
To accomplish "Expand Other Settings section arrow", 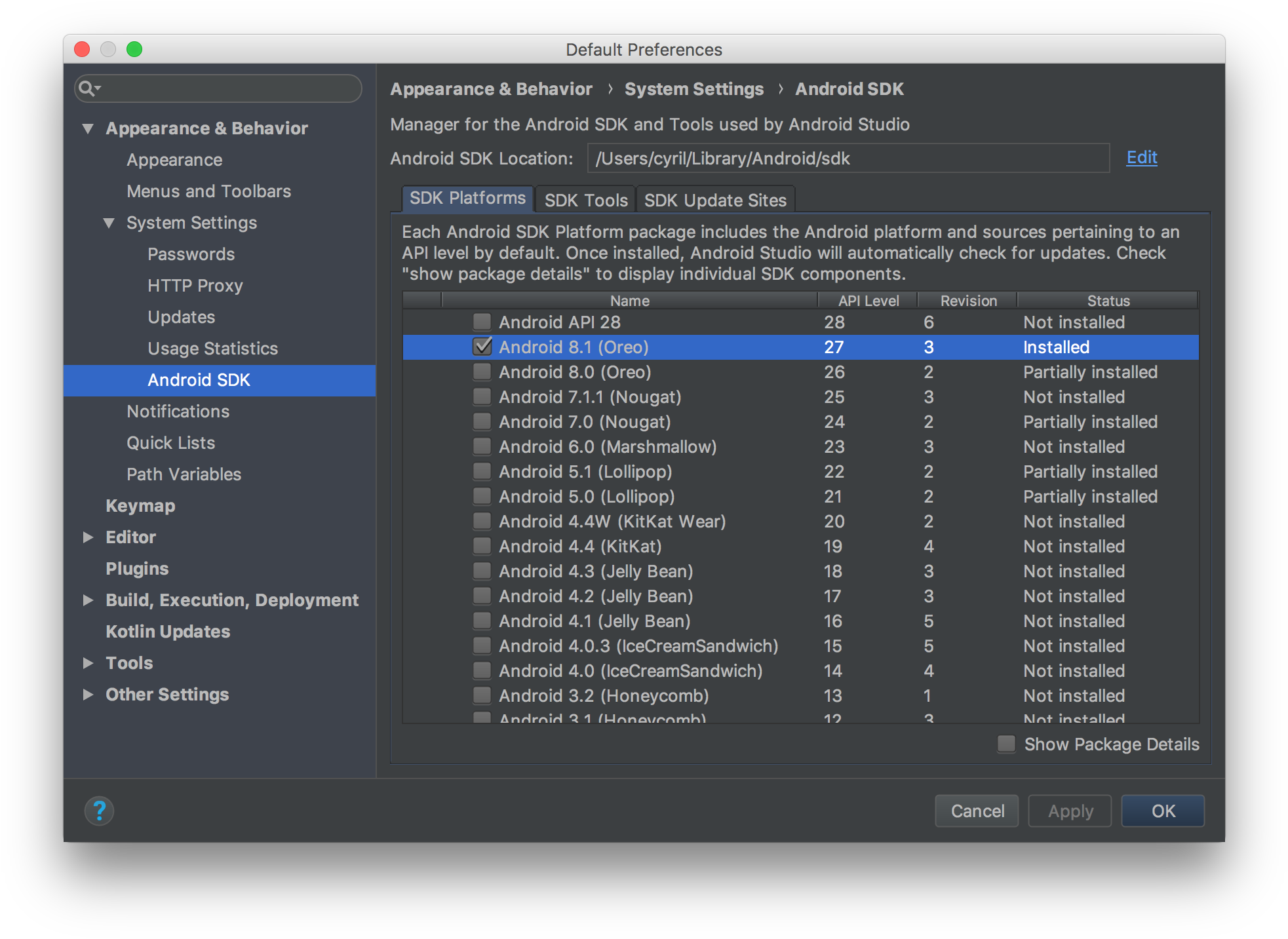I will pos(88,695).
